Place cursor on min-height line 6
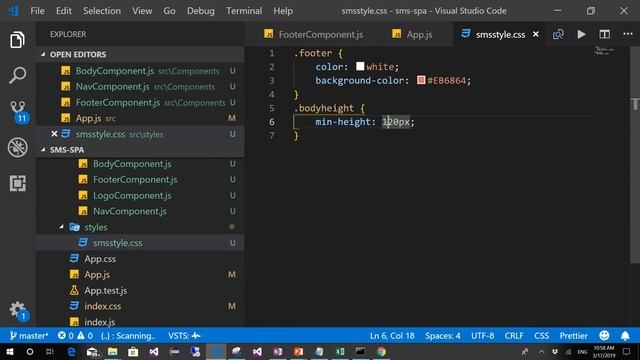The height and width of the screenshot is (360, 640). 364,122
